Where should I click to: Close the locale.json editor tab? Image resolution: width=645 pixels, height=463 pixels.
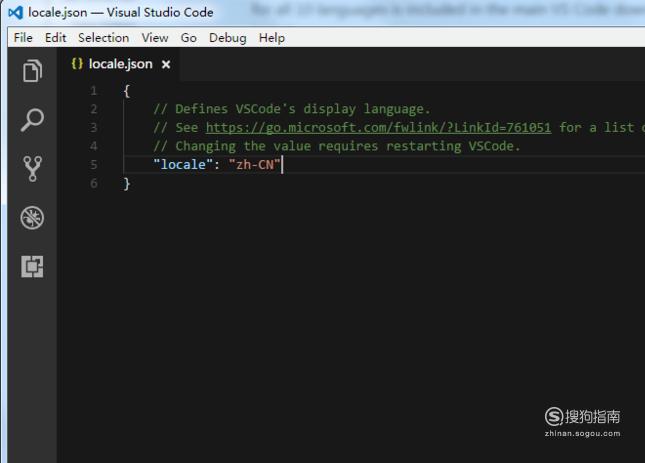pos(166,65)
